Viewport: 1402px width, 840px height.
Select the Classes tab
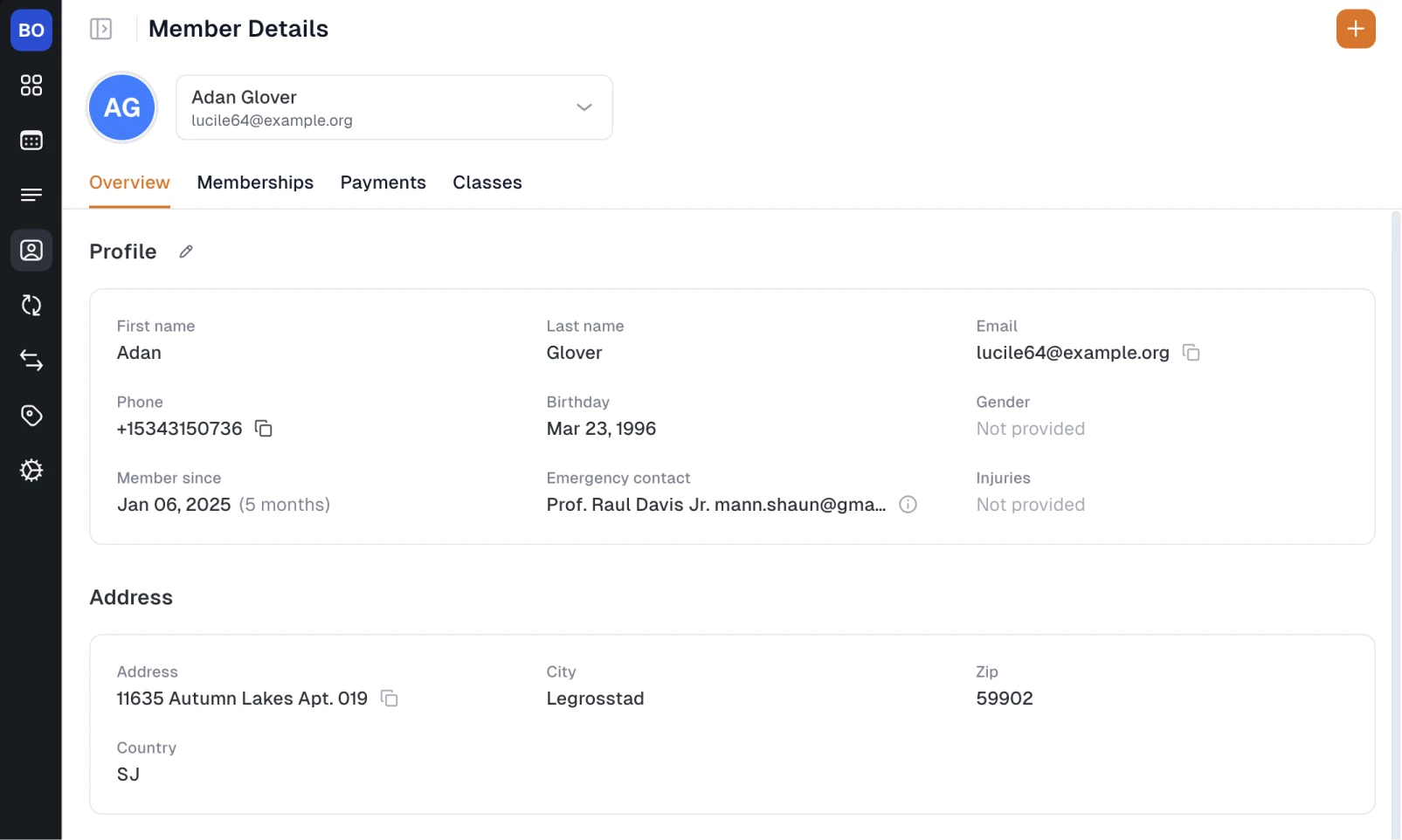click(487, 182)
